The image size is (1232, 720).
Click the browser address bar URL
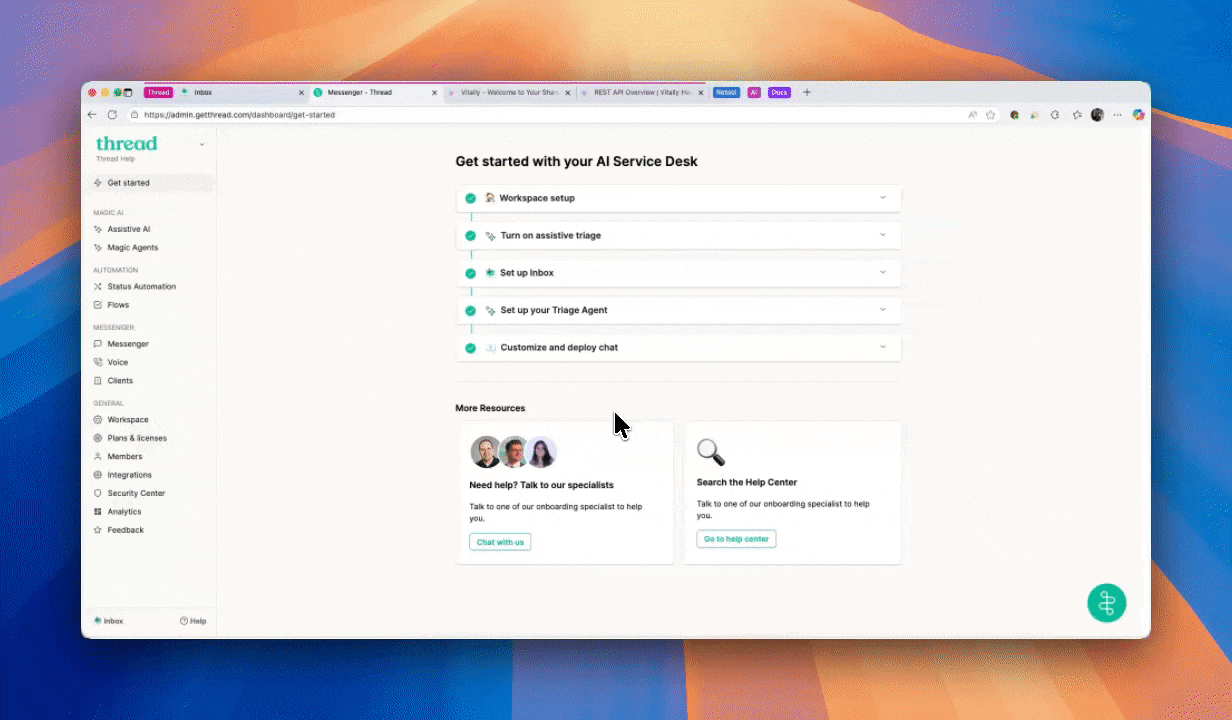coord(240,115)
